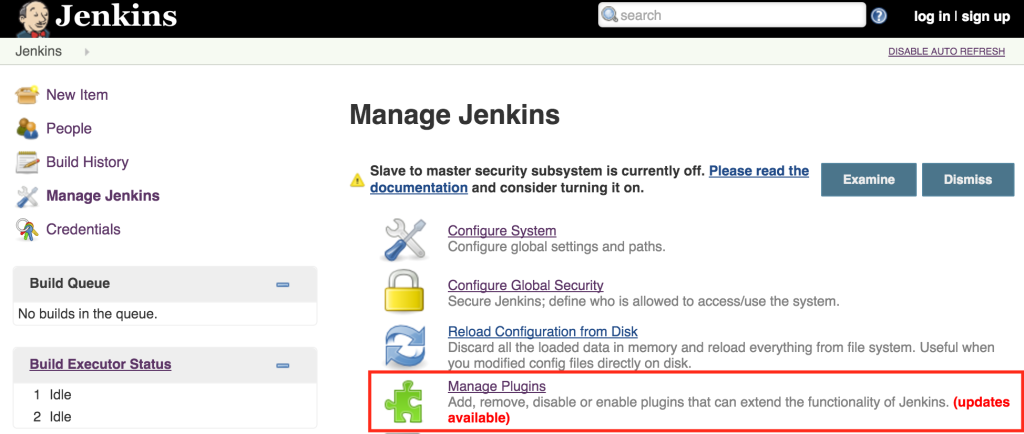Screen dimensions: 1024x434
Task: Click the New Item box icon
Action: coord(27,95)
